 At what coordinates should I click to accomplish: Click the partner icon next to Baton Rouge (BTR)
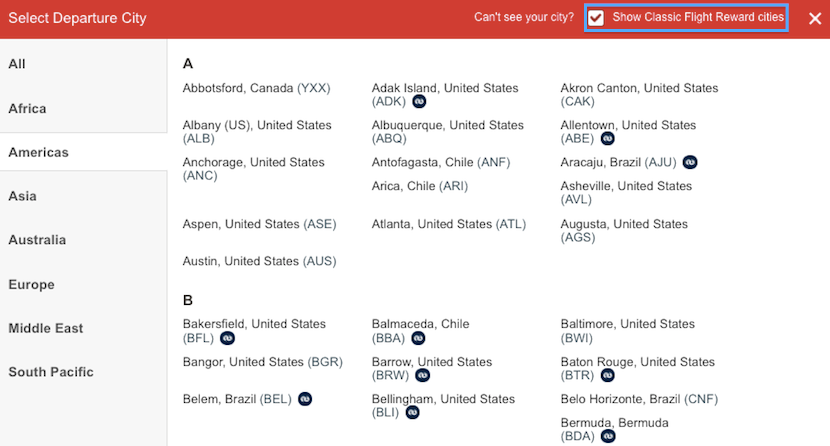(607, 376)
